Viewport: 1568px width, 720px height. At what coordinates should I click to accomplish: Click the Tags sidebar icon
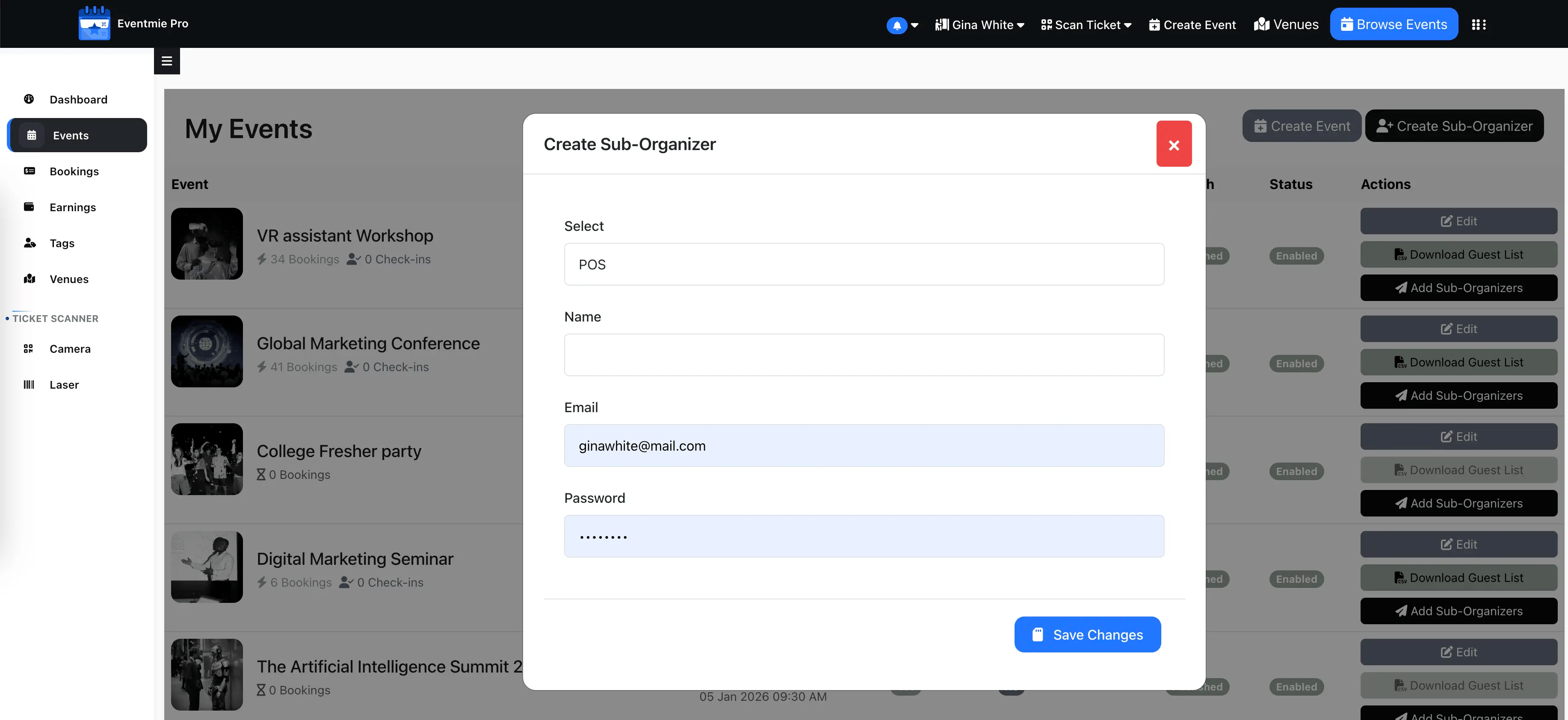(x=29, y=243)
